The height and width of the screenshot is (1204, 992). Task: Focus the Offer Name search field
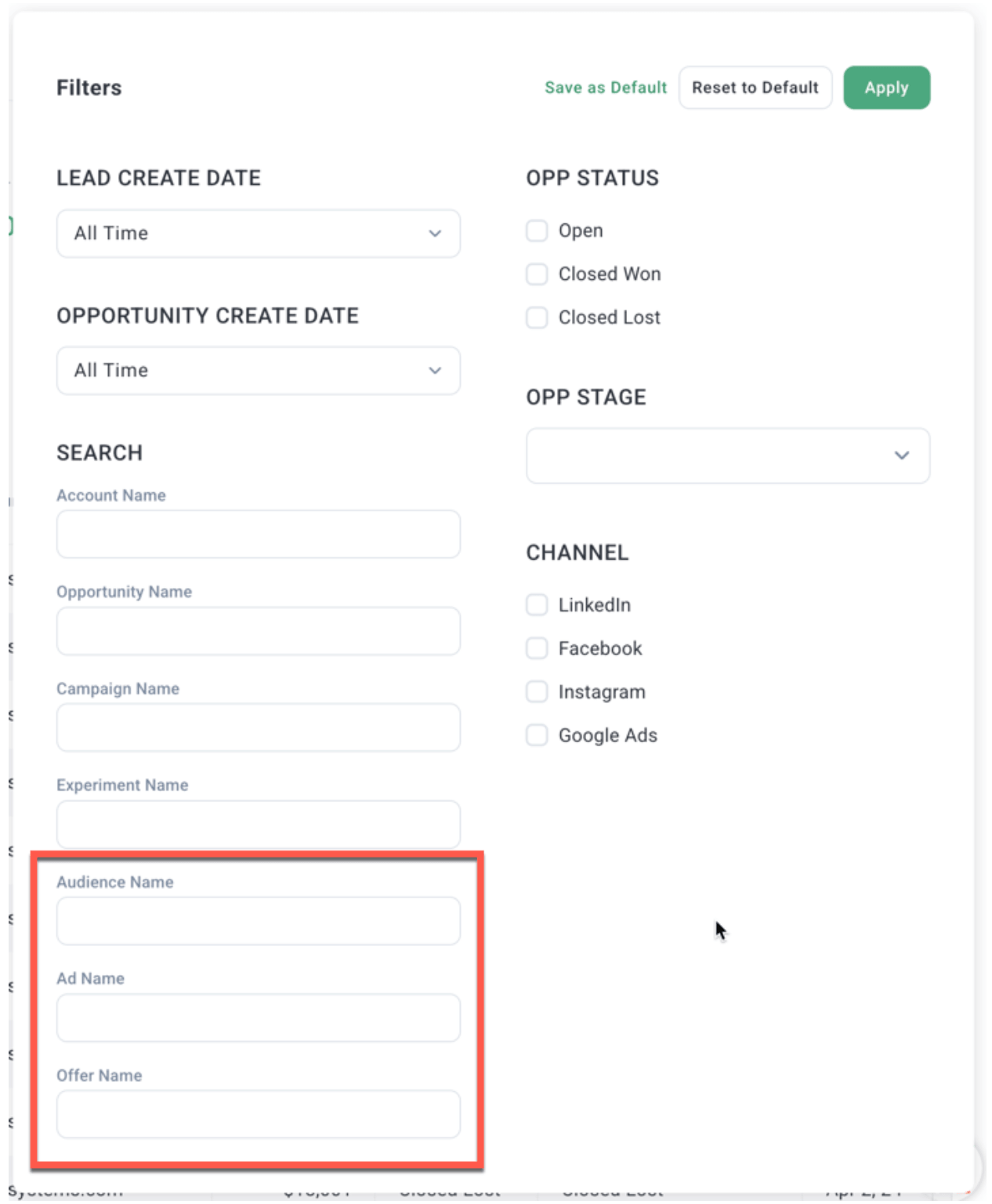(x=258, y=1114)
